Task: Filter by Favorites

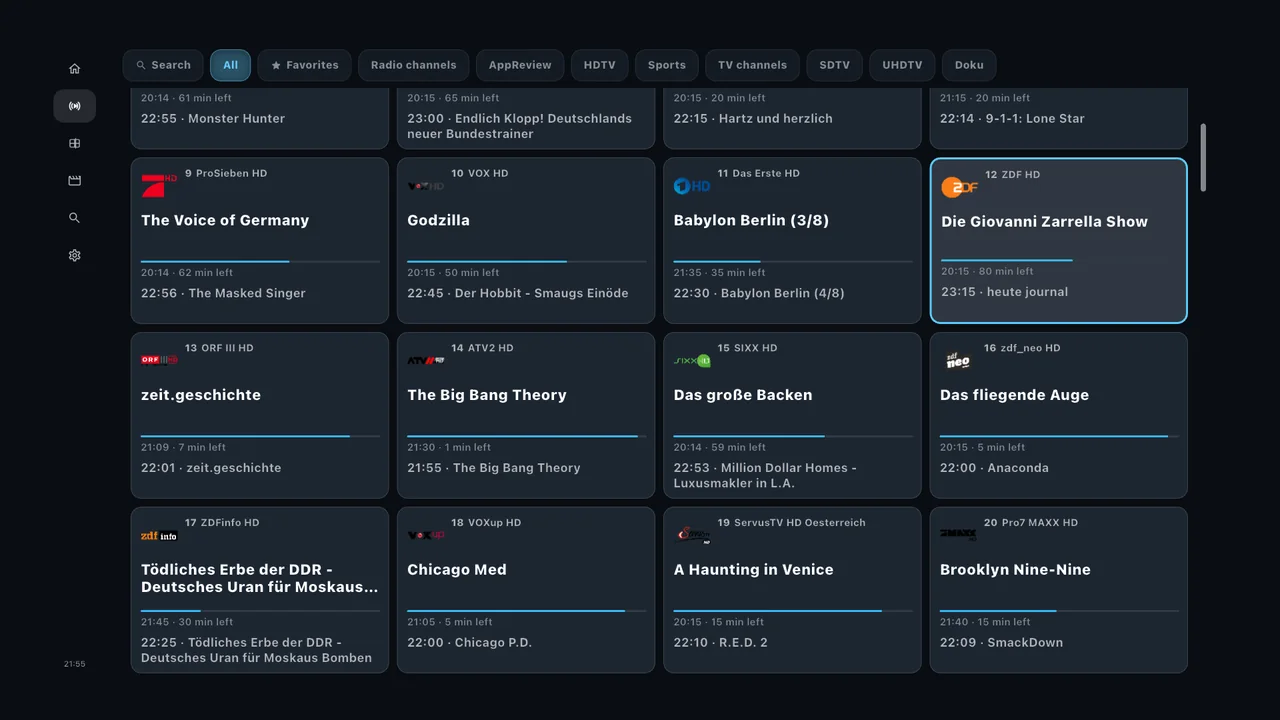Action: 304,65
